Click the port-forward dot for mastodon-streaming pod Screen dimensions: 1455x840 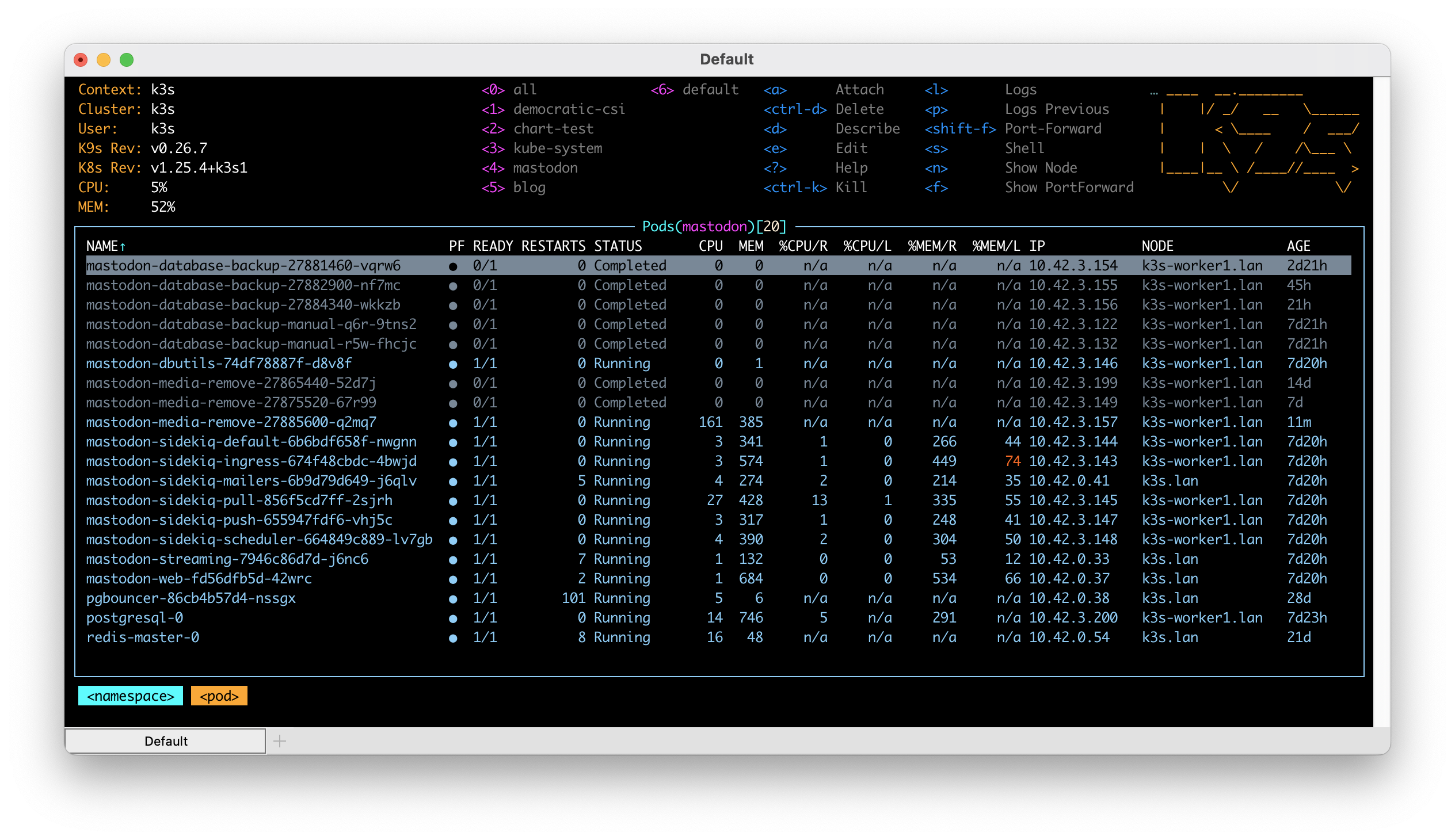tap(453, 560)
